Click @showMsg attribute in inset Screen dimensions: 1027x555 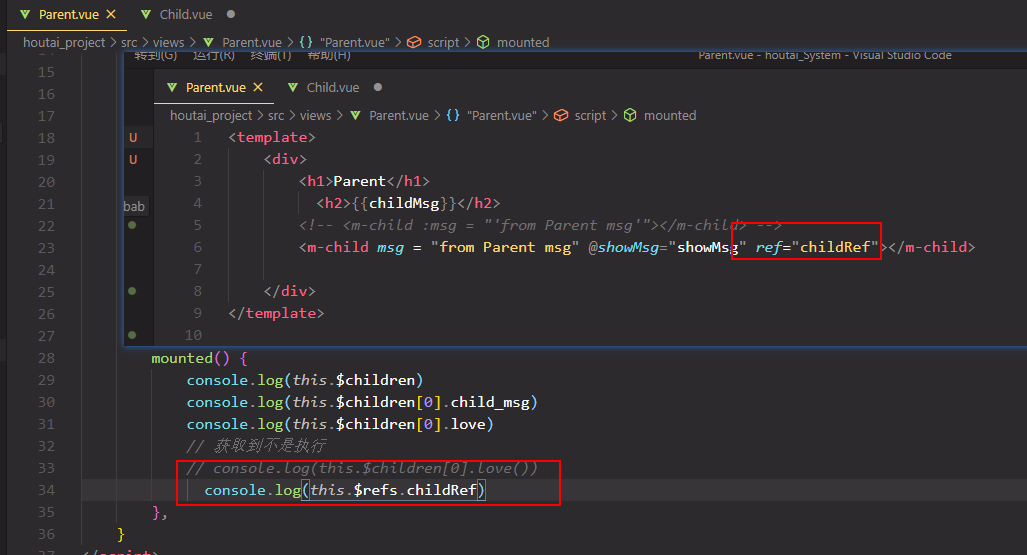623,247
